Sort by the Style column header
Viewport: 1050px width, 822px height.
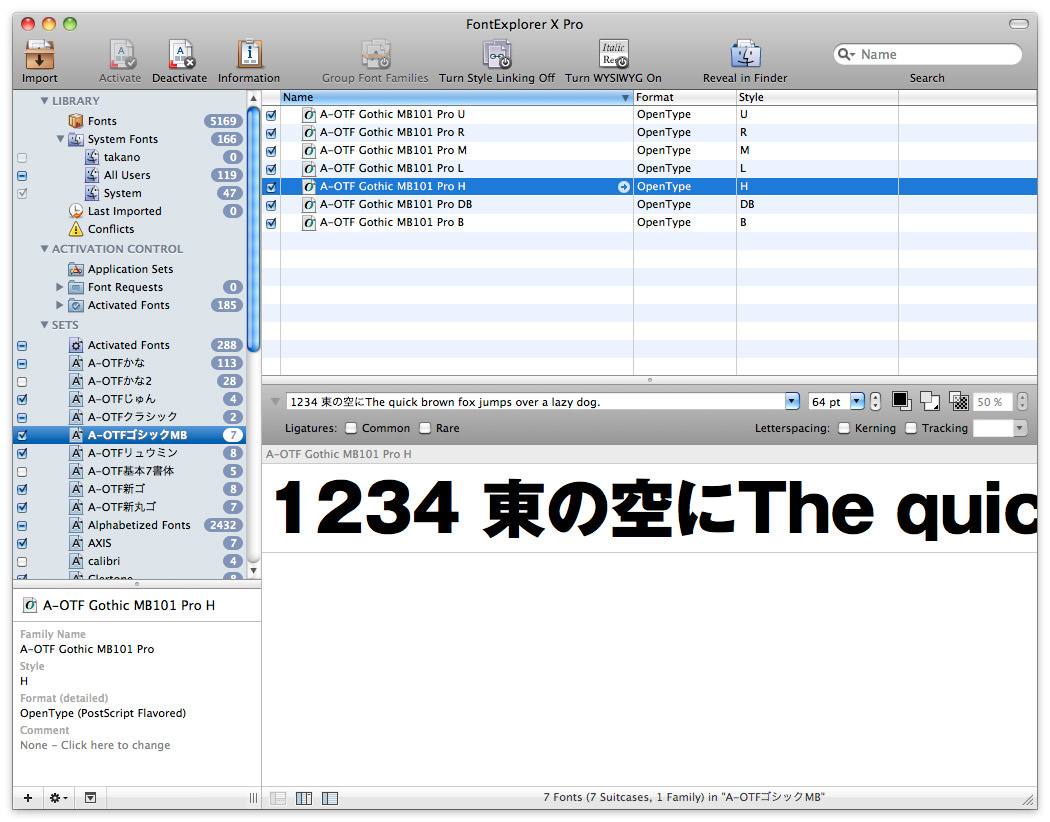click(817, 98)
